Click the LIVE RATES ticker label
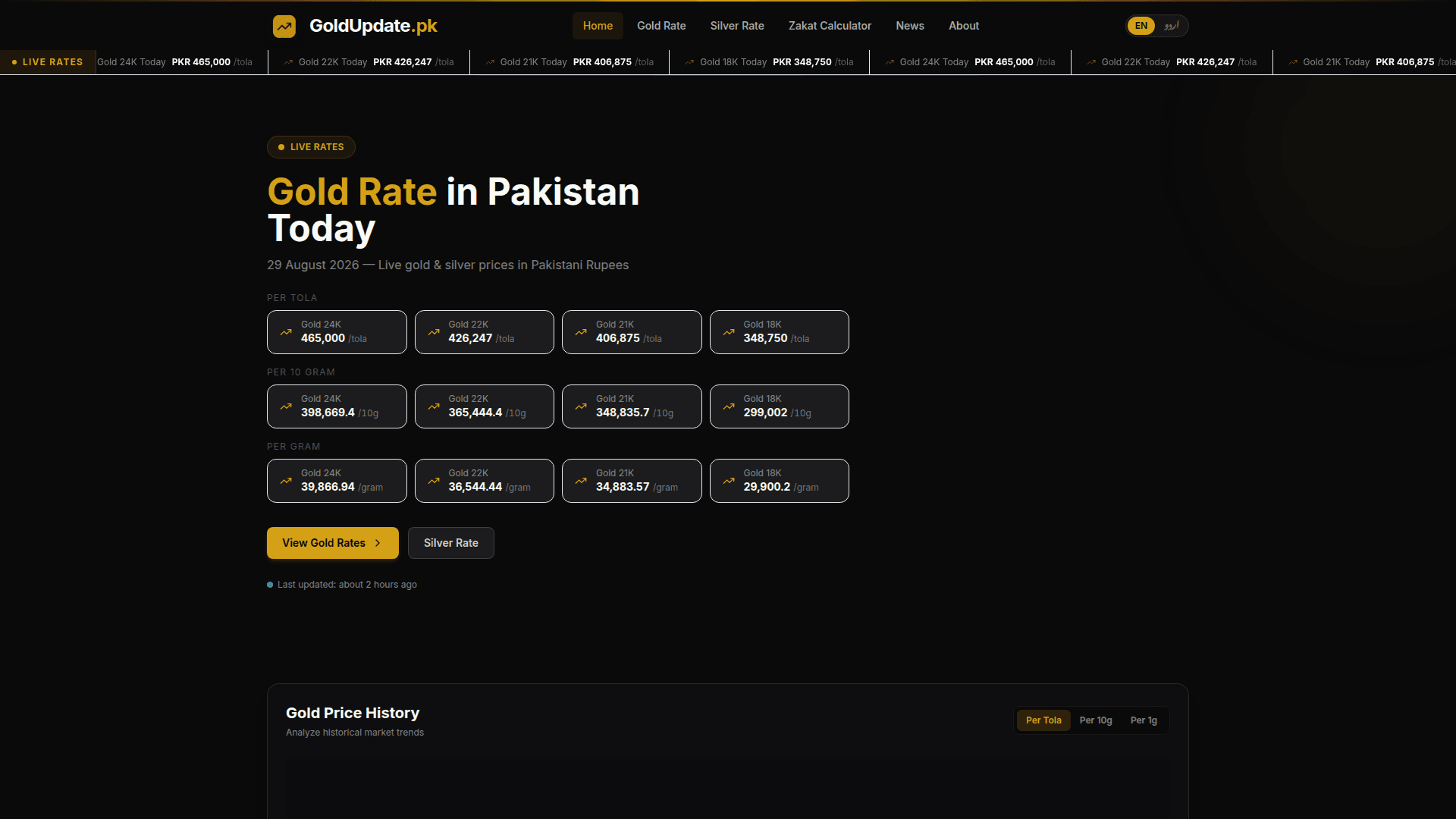Viewport: 1456px width, 819px height. point(48,62)
